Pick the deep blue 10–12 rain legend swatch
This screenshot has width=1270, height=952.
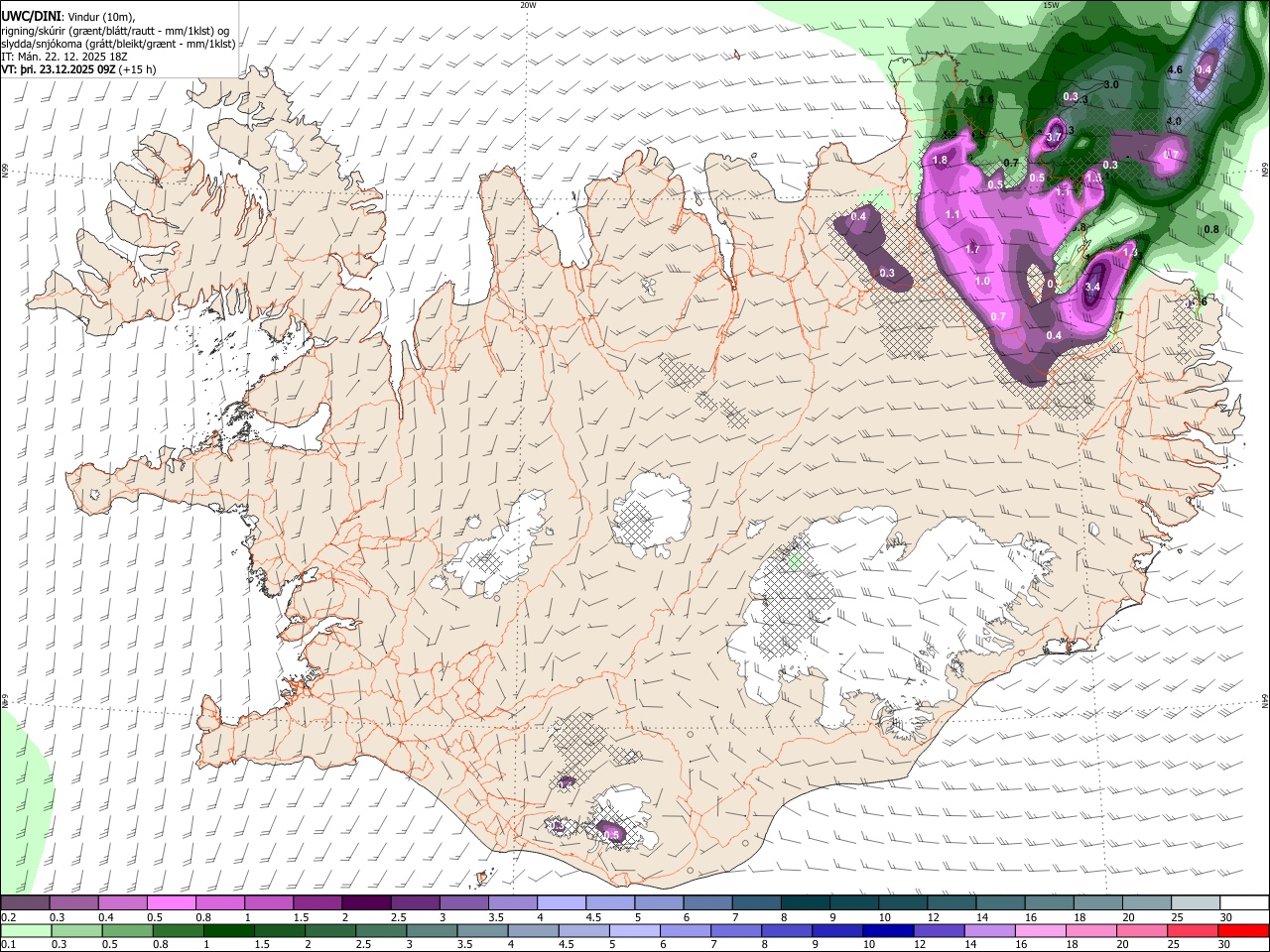(x=889, y=931)
